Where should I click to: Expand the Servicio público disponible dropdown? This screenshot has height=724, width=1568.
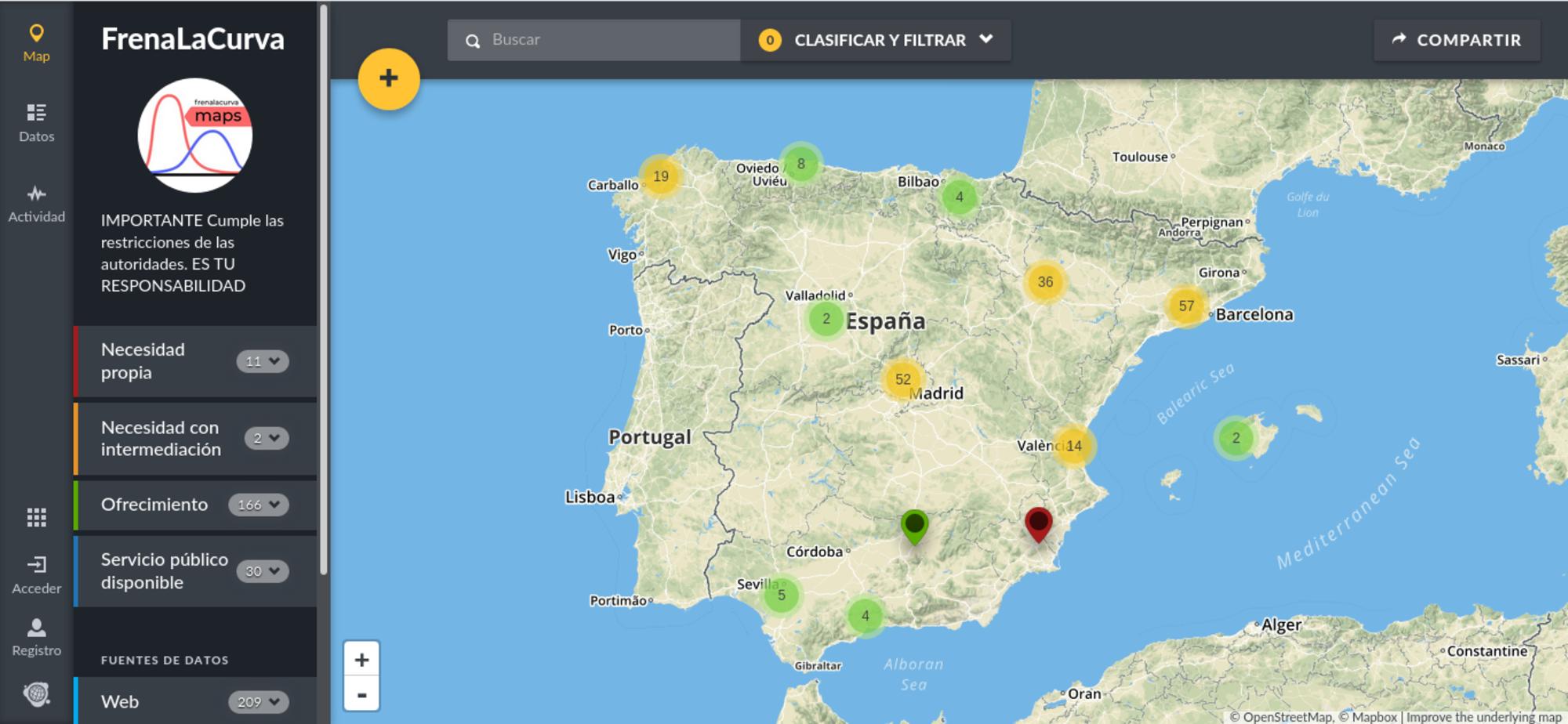(x=263, y=571)
